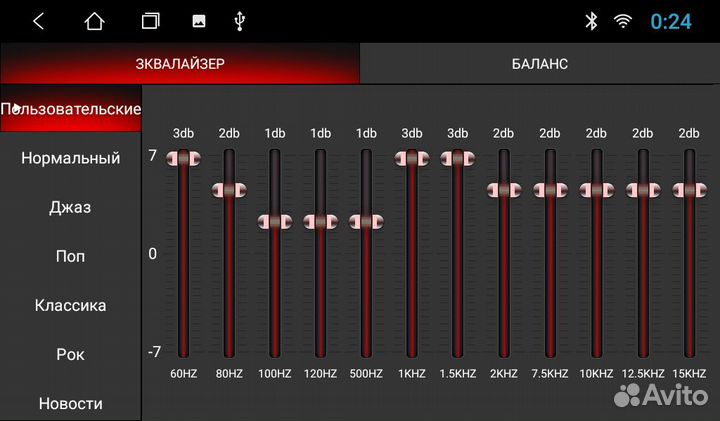720x421 pixels.
Task: Choose the Нормальный equalizer preset
Action: pyautogui.click(x=70, y=158)
